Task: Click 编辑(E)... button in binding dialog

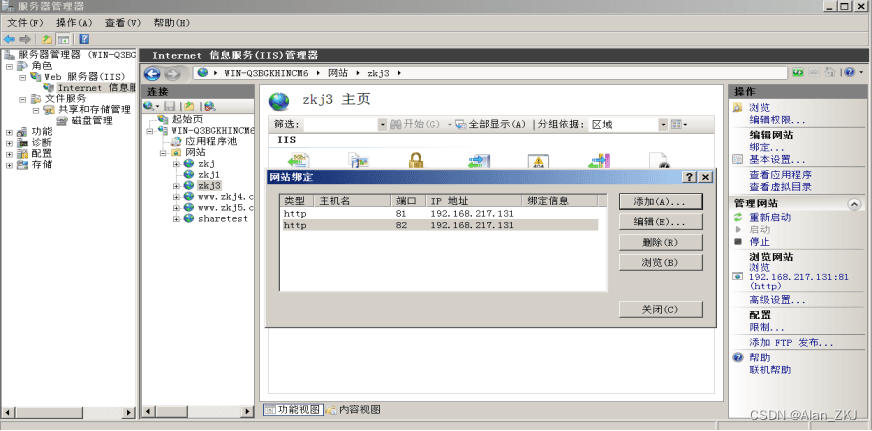Action: (661, 222)
